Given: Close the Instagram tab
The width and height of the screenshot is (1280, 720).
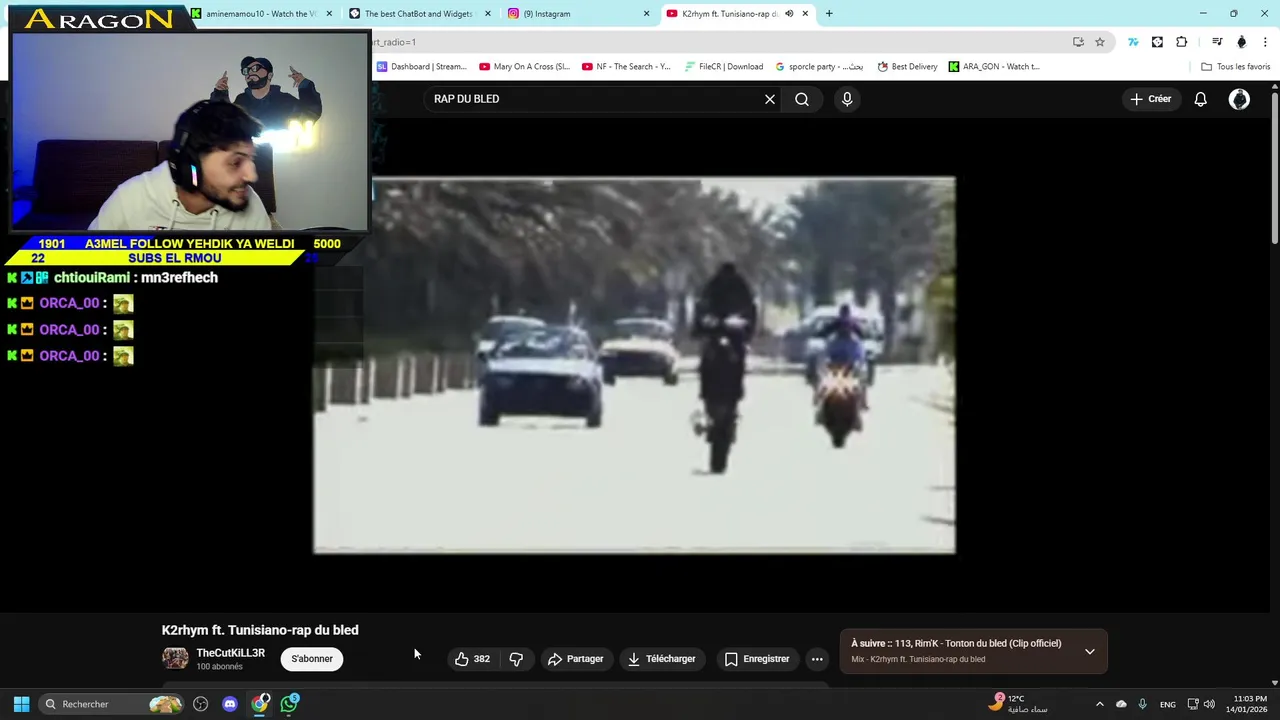Looking at the screenshot, I should coord(646,14).
